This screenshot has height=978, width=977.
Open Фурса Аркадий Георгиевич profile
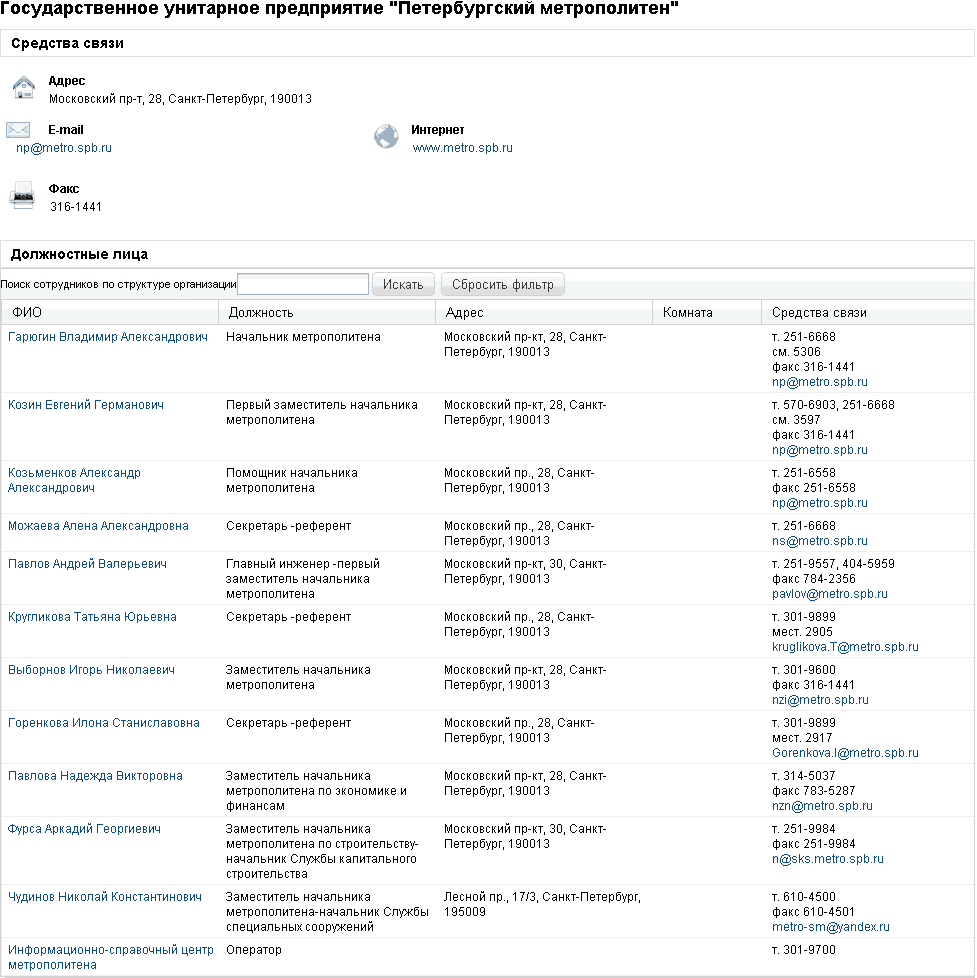click(x=84, y=829)
